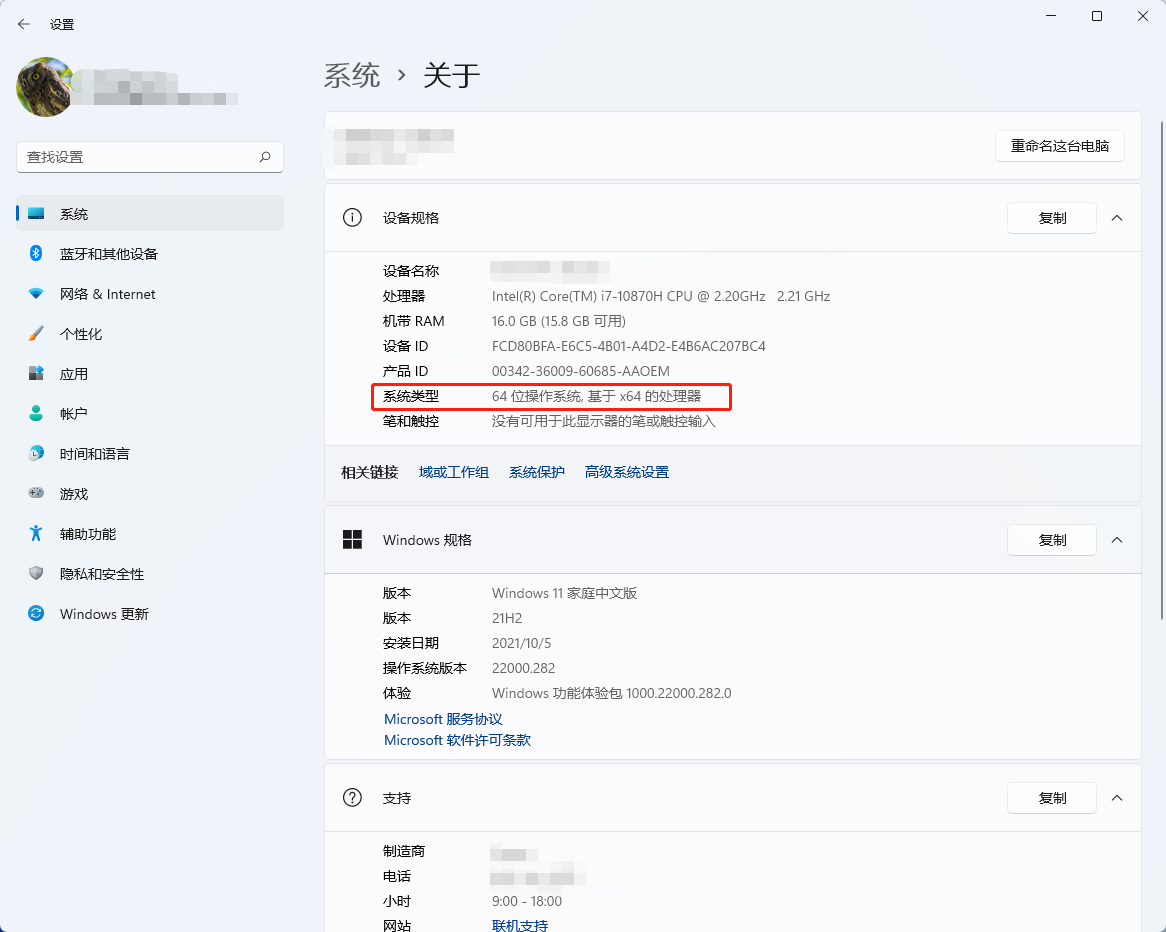Click the 时间和语言 clock icon
This screenshot has width=1166, height=932.
[36, 453]
